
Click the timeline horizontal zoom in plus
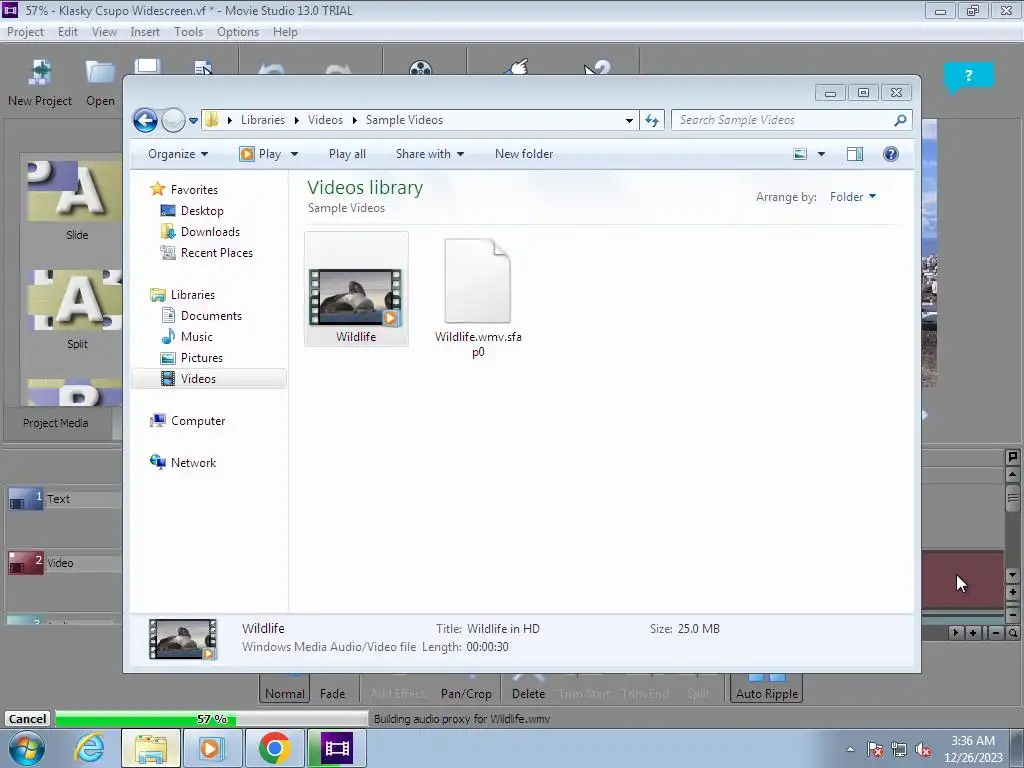pos(973,633)
